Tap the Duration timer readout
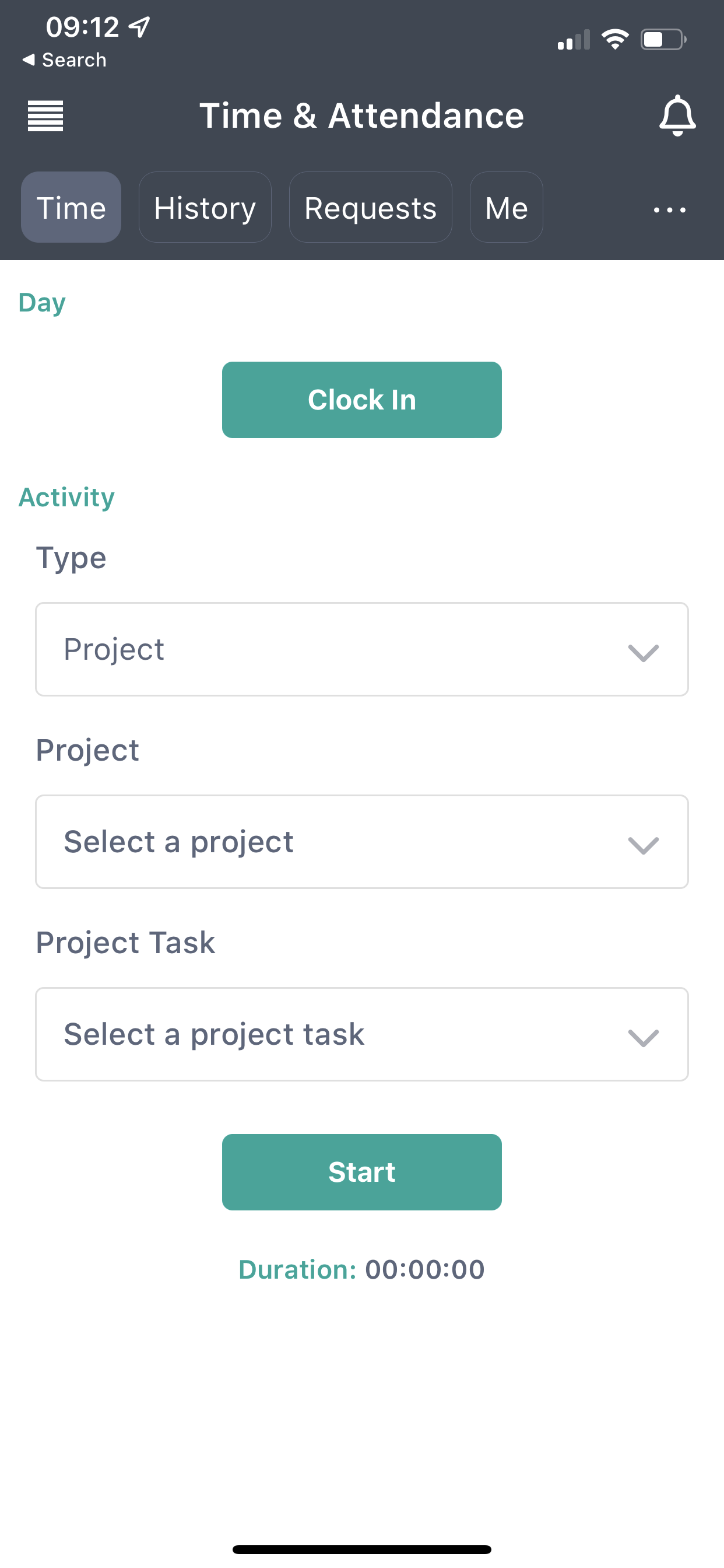Screen dimensions: 724x1568 (x=362, y=1269)
